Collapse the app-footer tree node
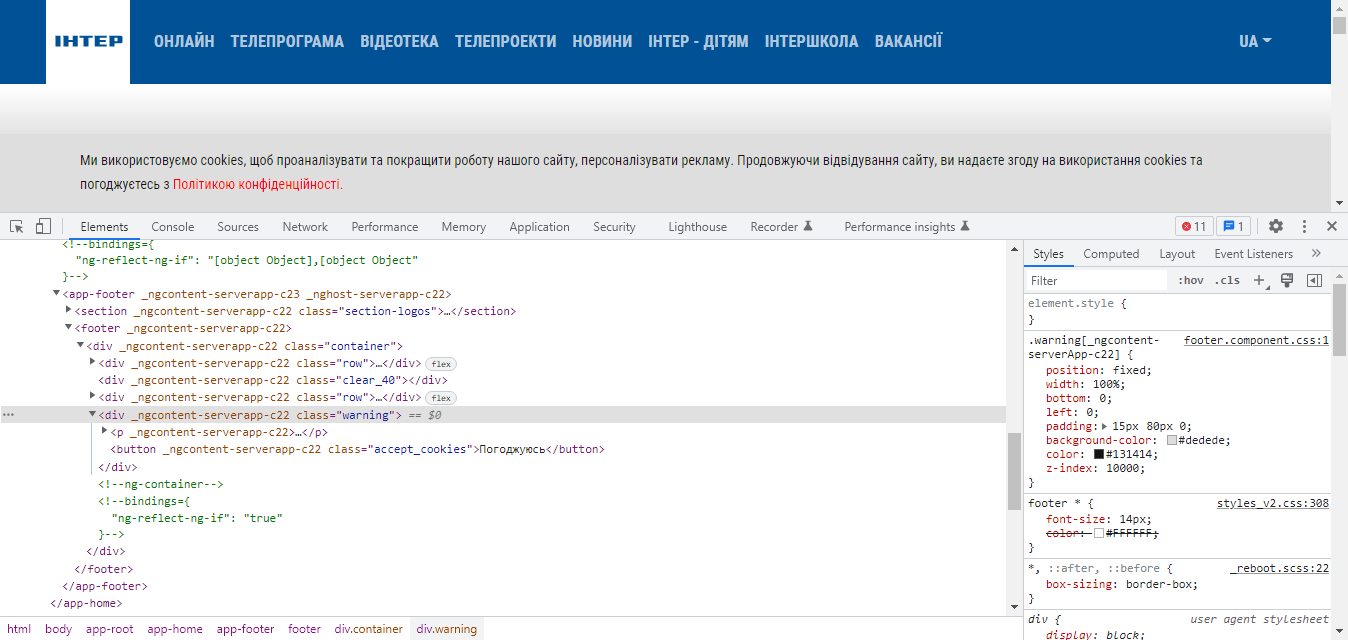Image resolution: width=1348 pixels, height=640 pixels. (56, 293)
